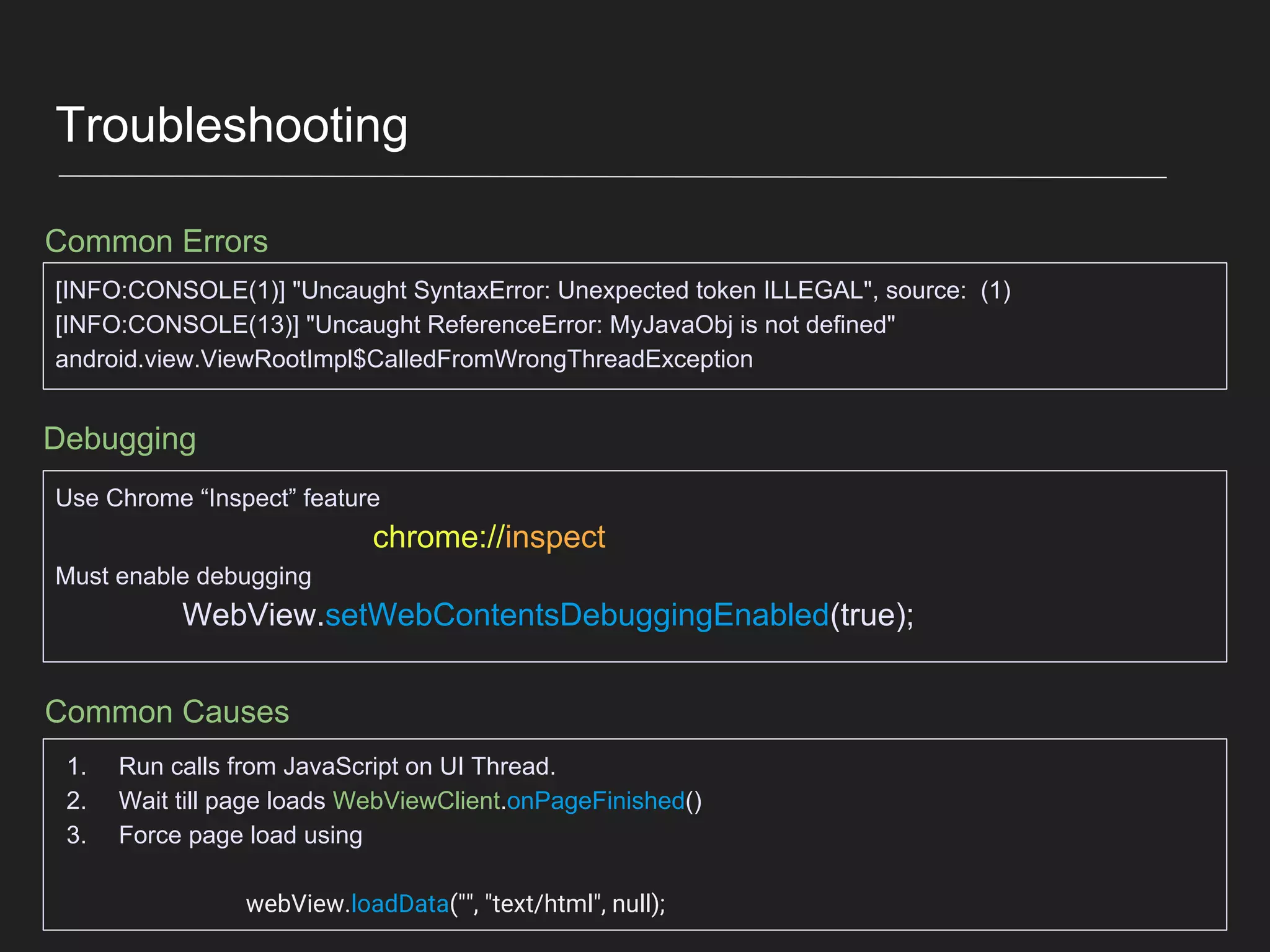
Task: Click the WebViewClient.onPageFinished() text
Action: point(517,801)
